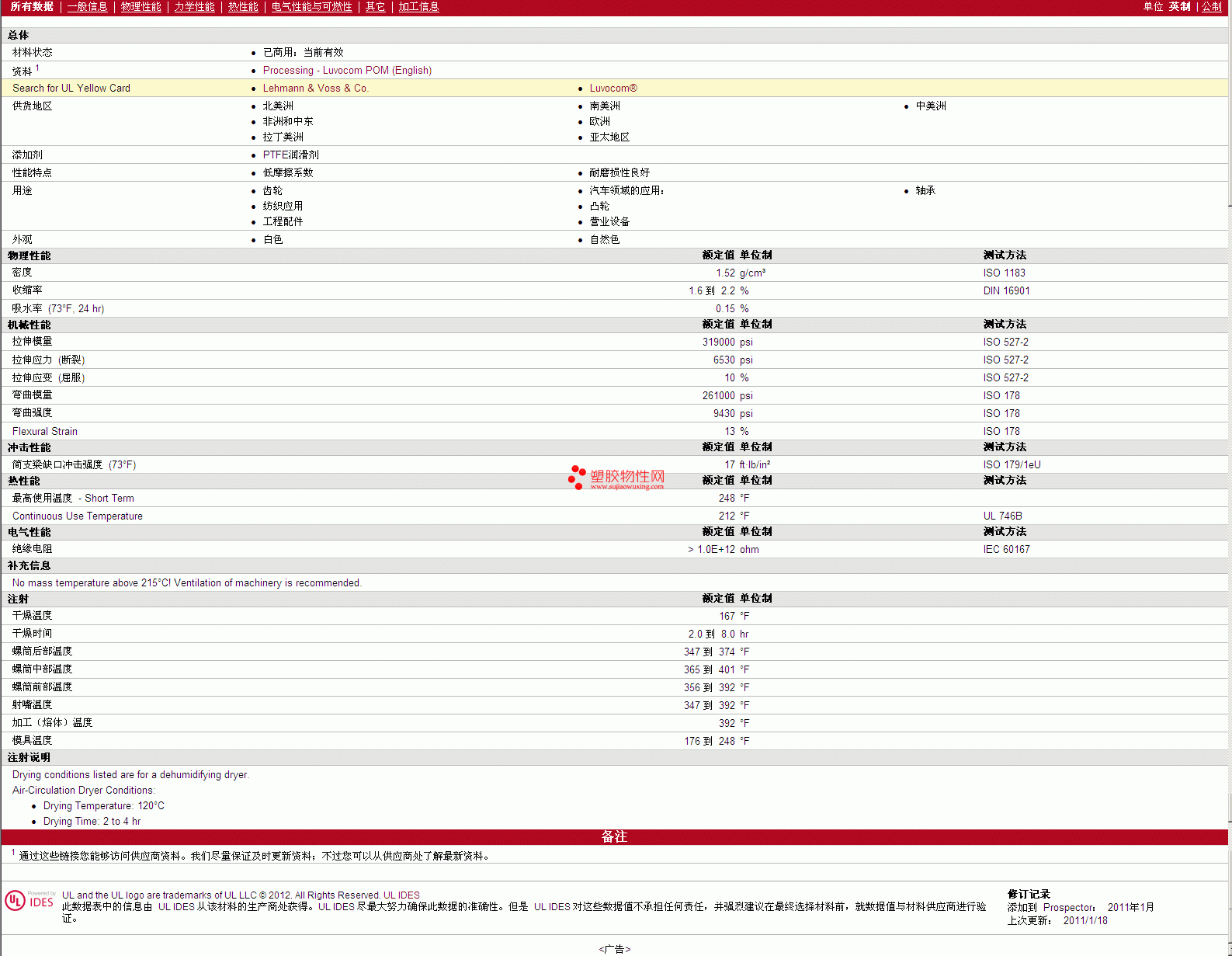Open the 加工信息 tab

418,7
